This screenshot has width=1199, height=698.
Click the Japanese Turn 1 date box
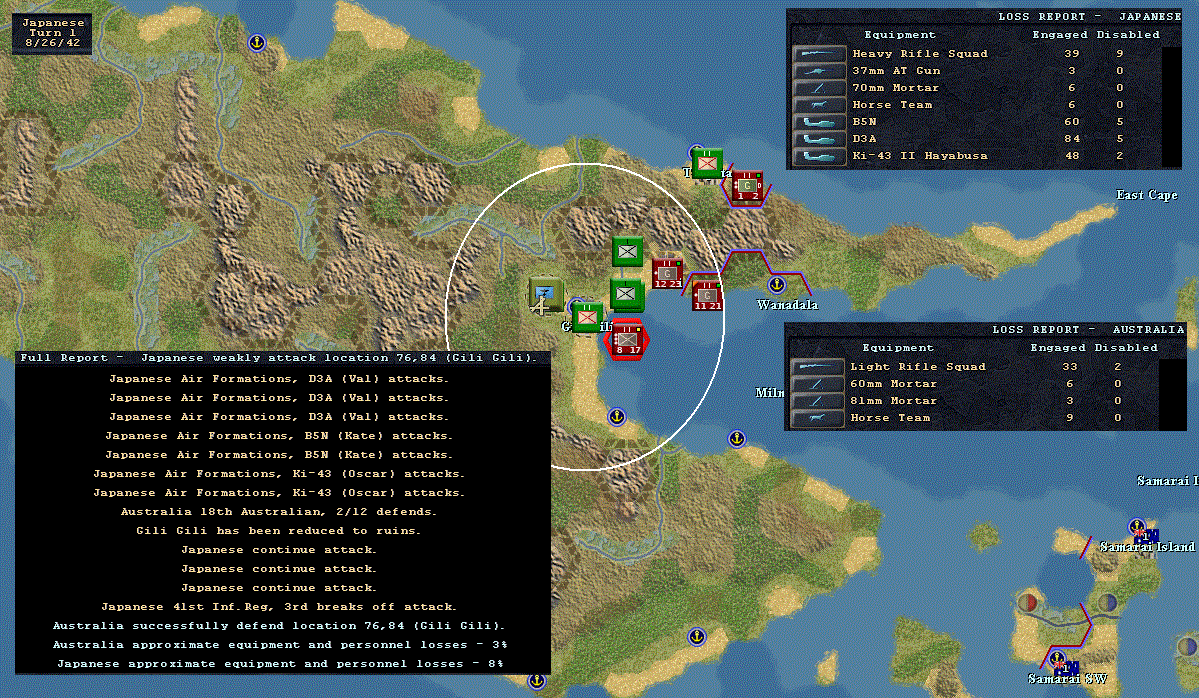[x=52, y=33]
